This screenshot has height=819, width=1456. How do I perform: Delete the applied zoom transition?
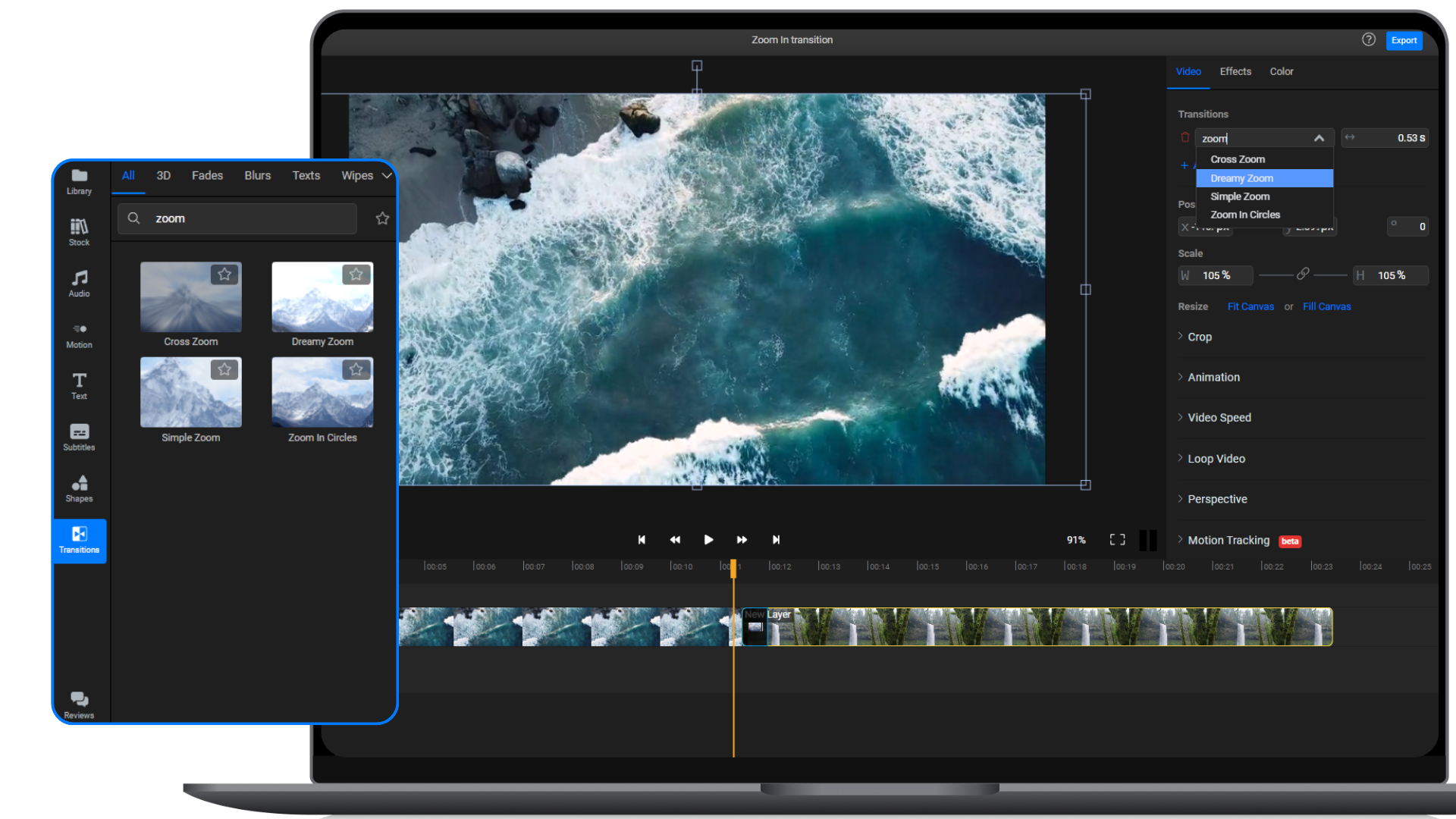[1185, 137]
